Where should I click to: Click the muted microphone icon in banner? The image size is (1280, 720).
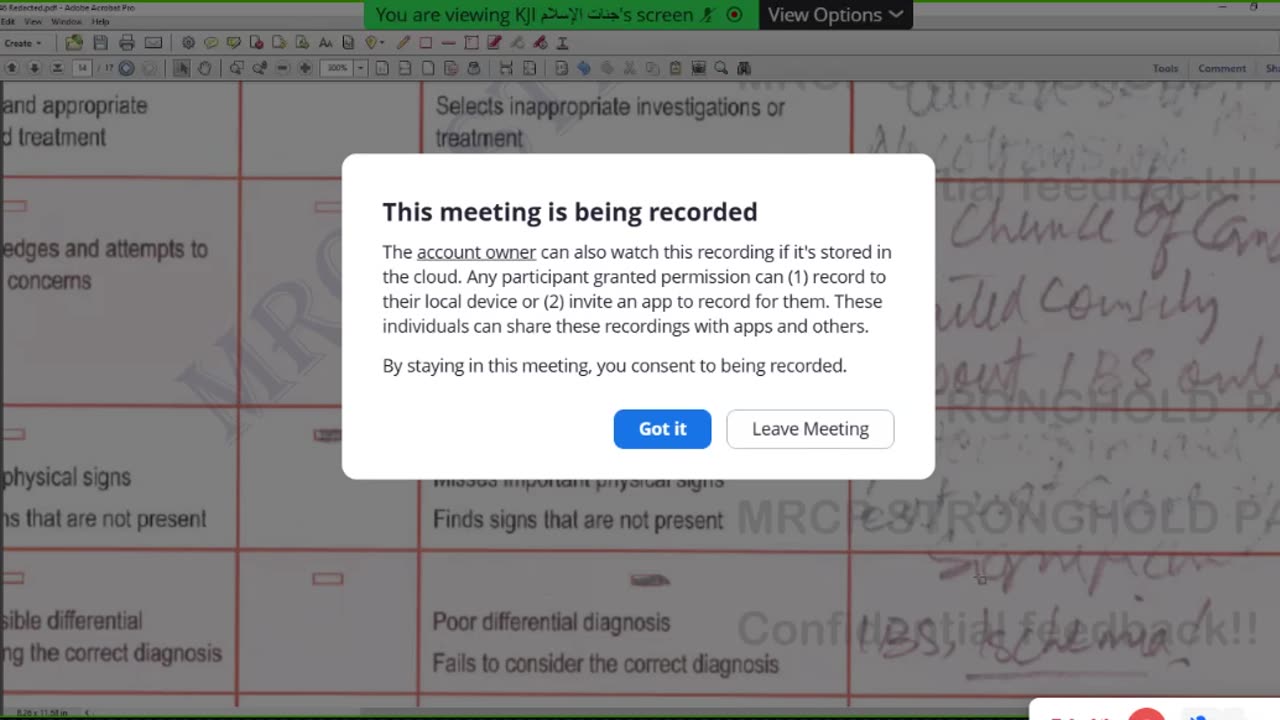[x=708, y=15]
